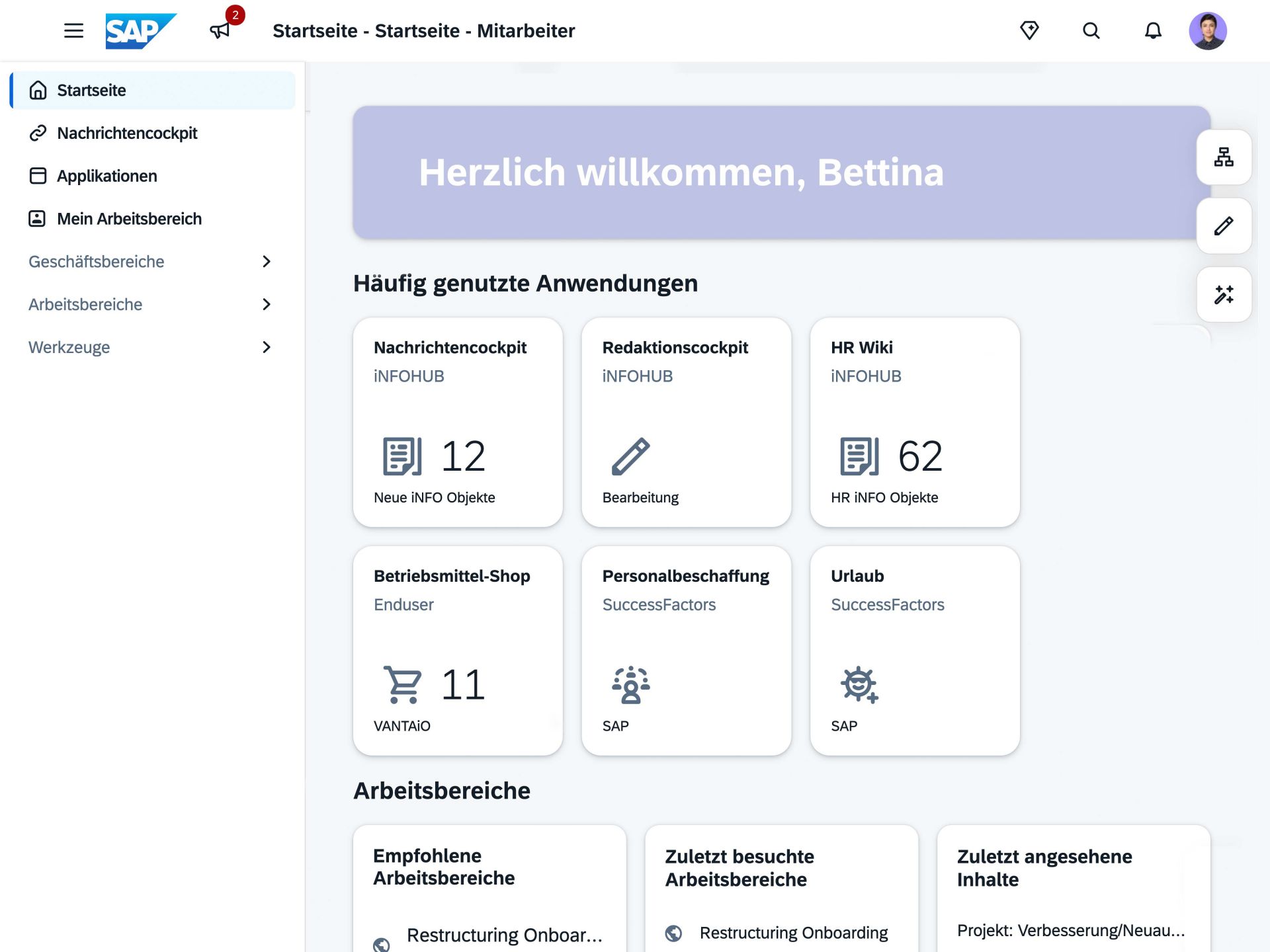Open Restructuring Onboar... under Empfohlene Arbeitsbereiche

coord(504,935)
